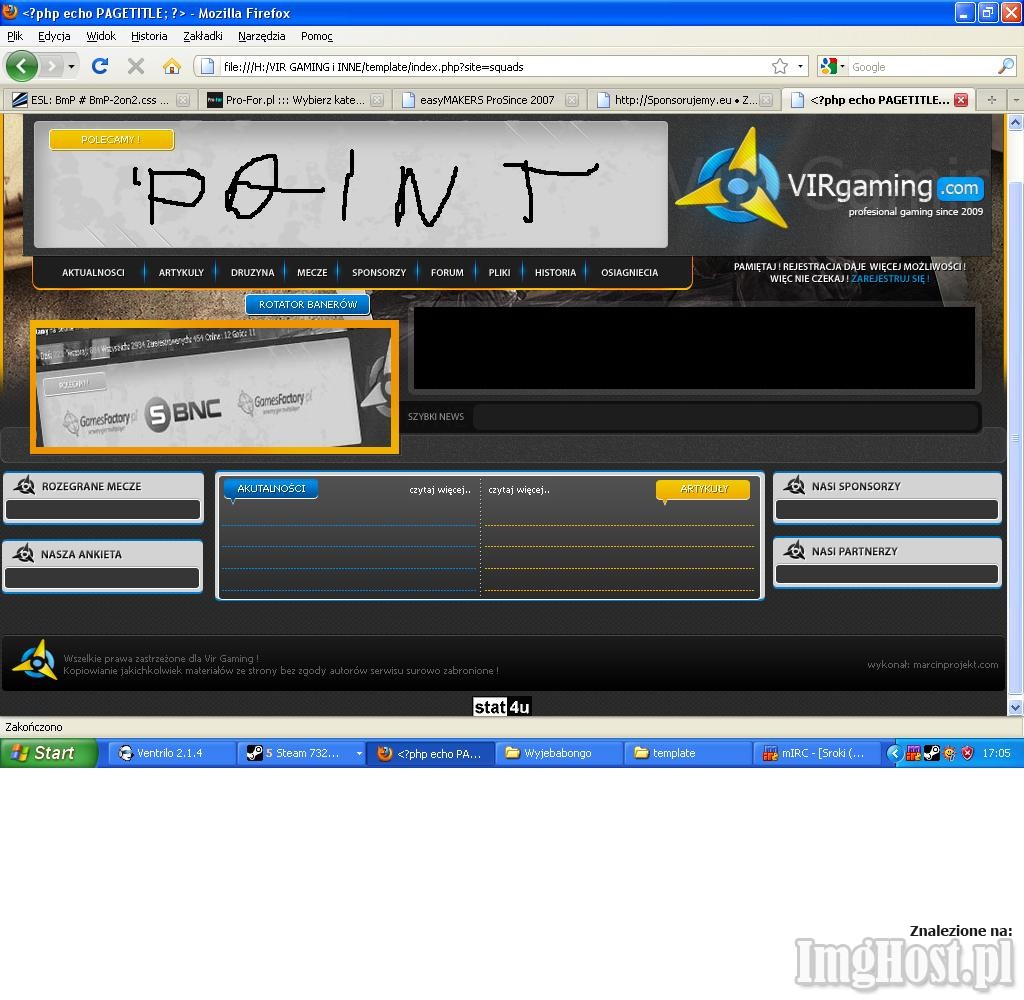Screen dimensions: 1024x1000
Task: Click czytaj więcej.. beside ARTYKUŁY
Action: [519, 490]
